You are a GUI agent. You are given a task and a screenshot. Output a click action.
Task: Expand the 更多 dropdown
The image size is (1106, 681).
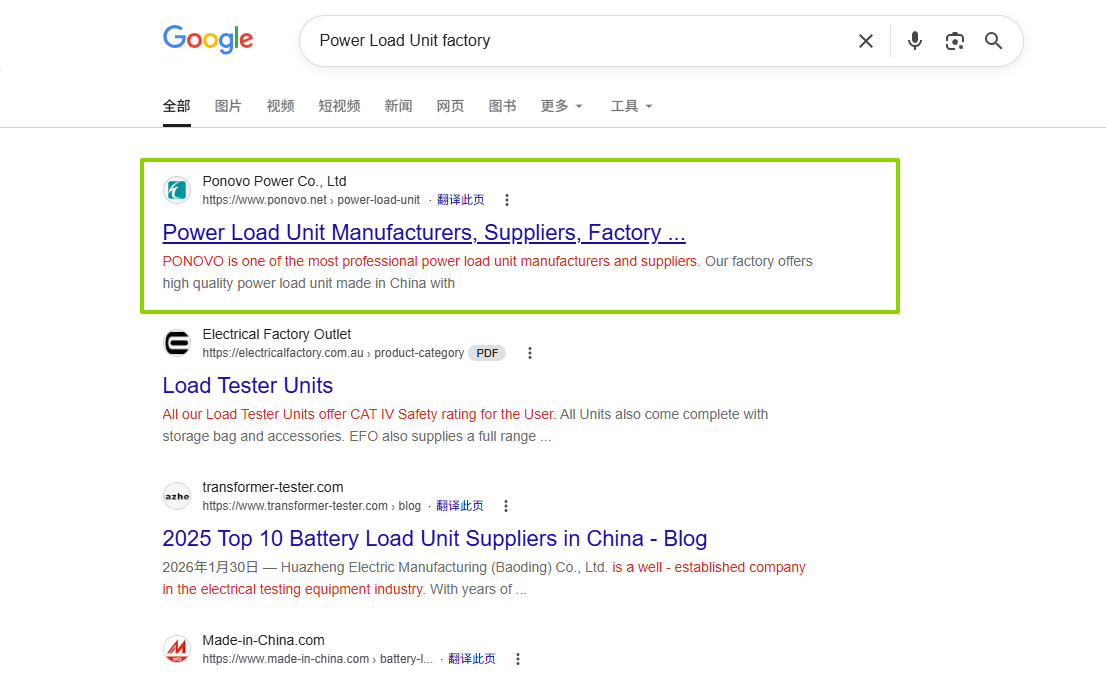tap(561, 106)
